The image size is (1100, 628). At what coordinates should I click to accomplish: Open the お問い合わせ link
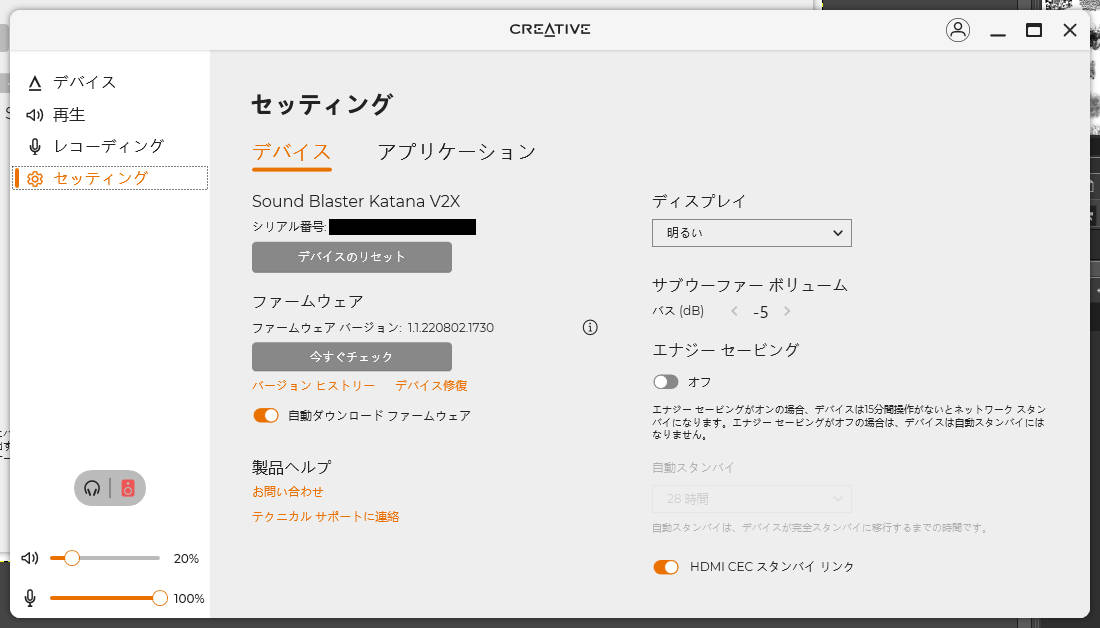point(288,492)
